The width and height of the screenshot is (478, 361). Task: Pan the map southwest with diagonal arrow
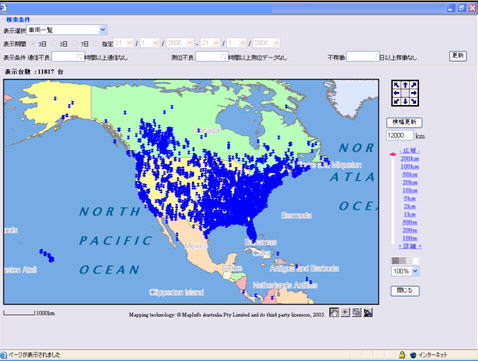[397, 101]
